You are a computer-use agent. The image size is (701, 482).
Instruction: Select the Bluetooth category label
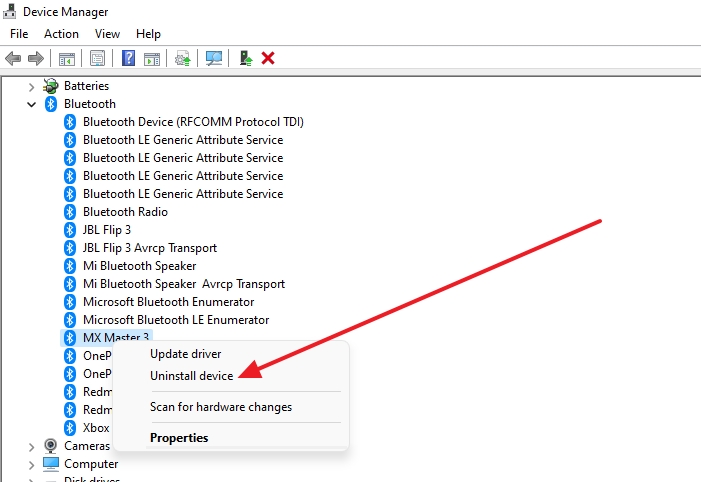click(x=90, y=104)
